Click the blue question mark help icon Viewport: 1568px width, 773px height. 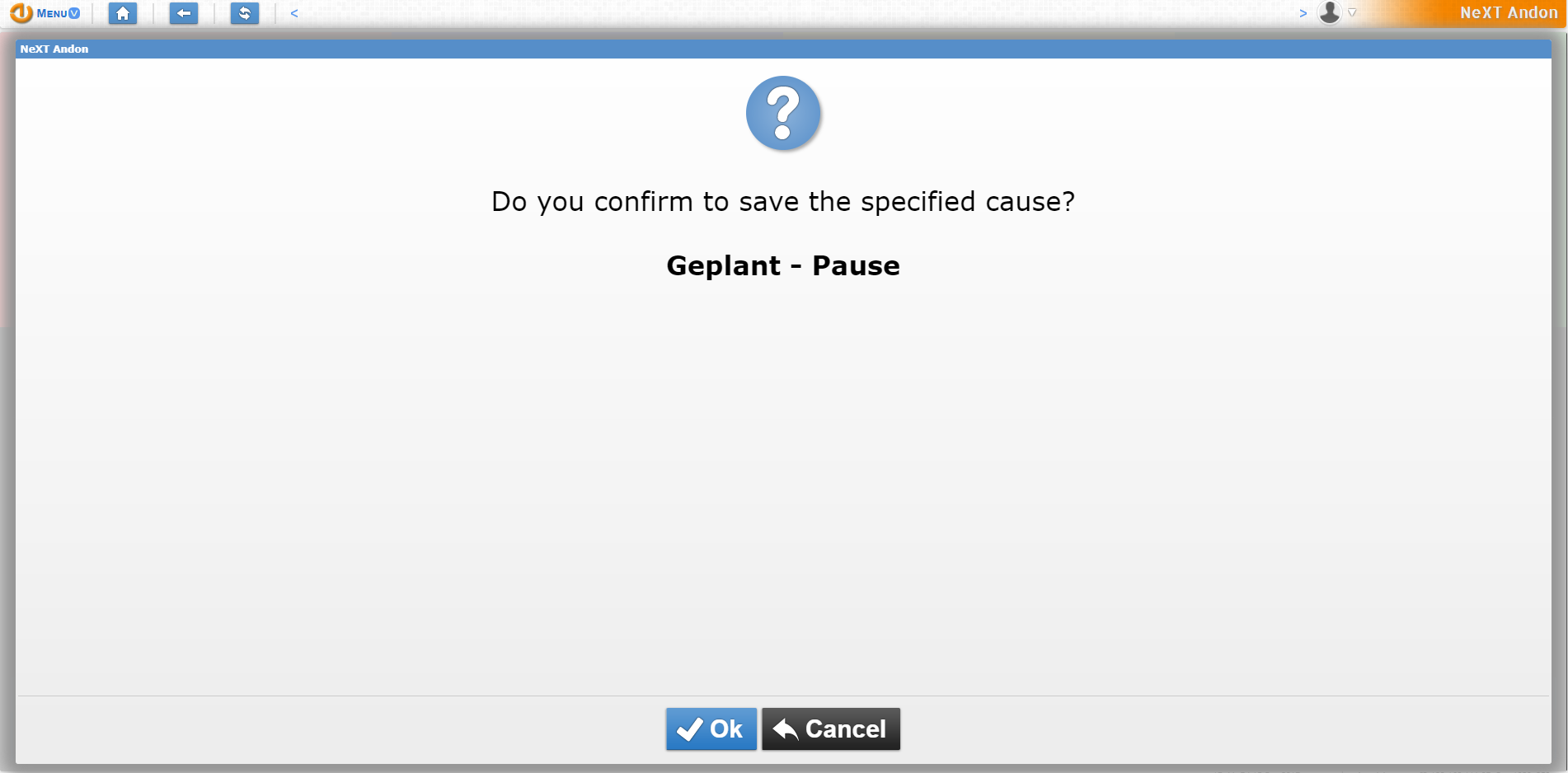pyautogui.click(x=782, y=114)
